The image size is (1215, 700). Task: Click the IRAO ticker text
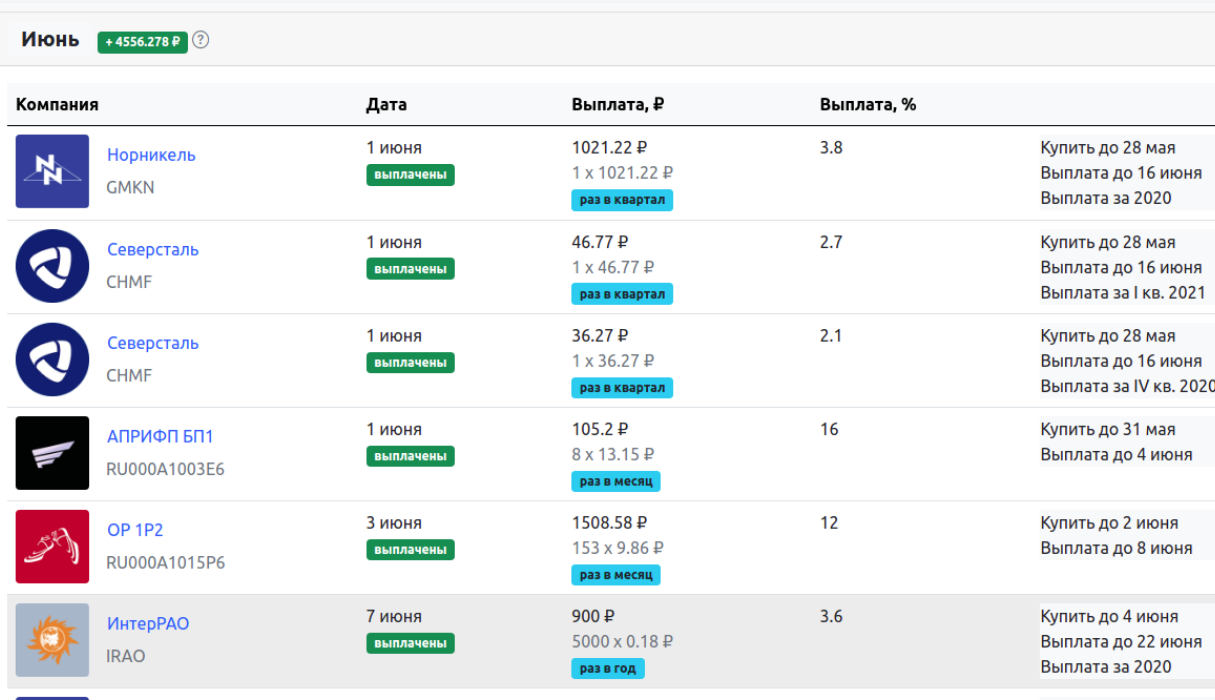coord(126,656)
